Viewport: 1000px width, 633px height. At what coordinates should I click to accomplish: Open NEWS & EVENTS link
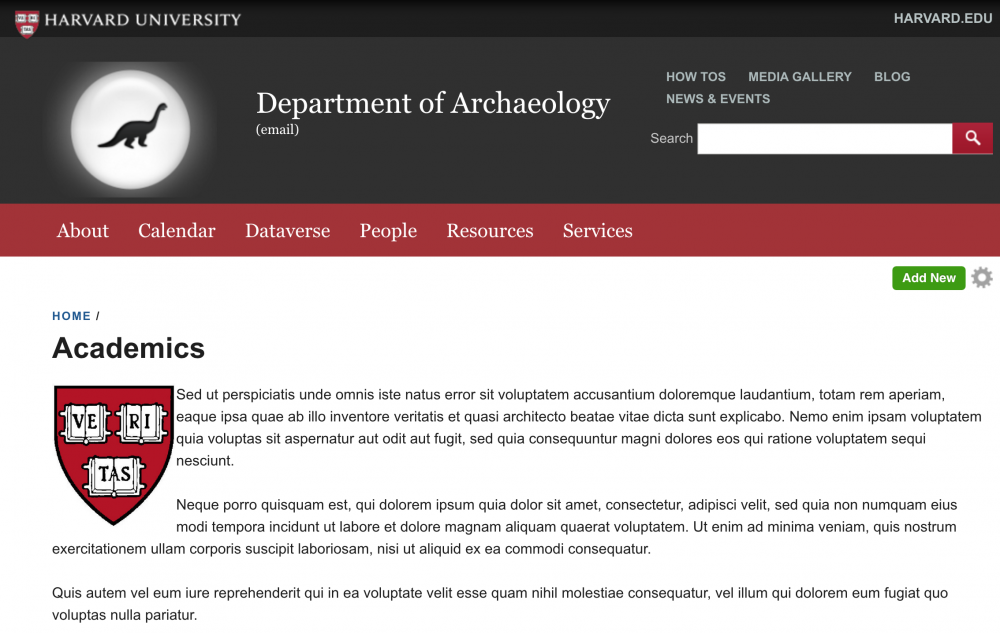(718, 99)
